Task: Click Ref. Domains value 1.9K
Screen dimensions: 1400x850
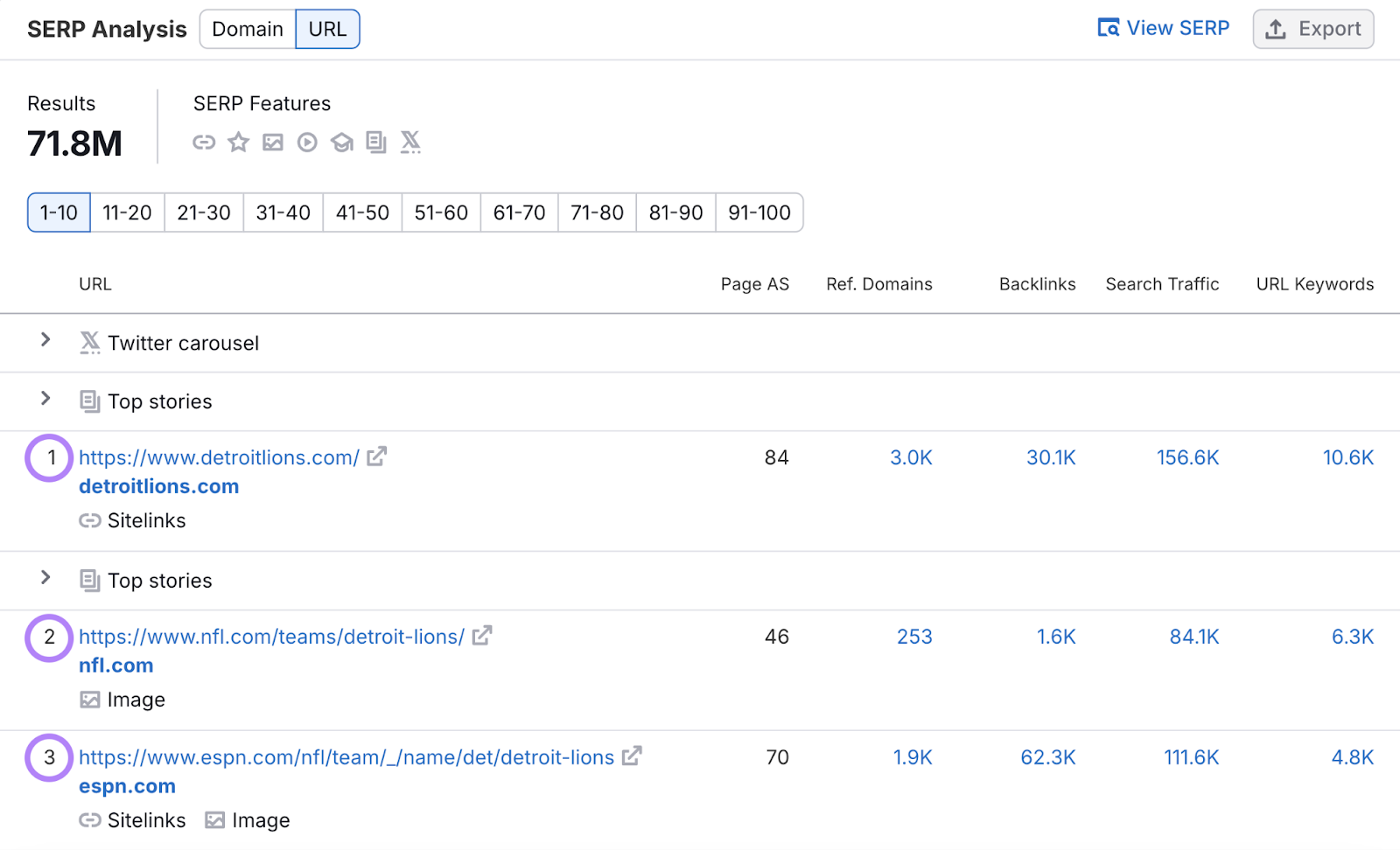Action: pos(913,757)
